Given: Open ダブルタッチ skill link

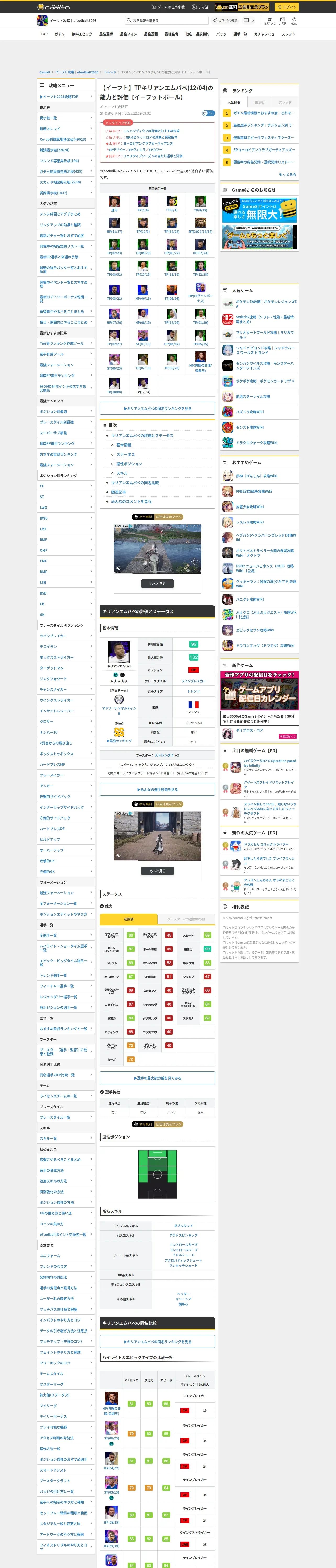Looking at the screenshot, I should coord(183,1226).
